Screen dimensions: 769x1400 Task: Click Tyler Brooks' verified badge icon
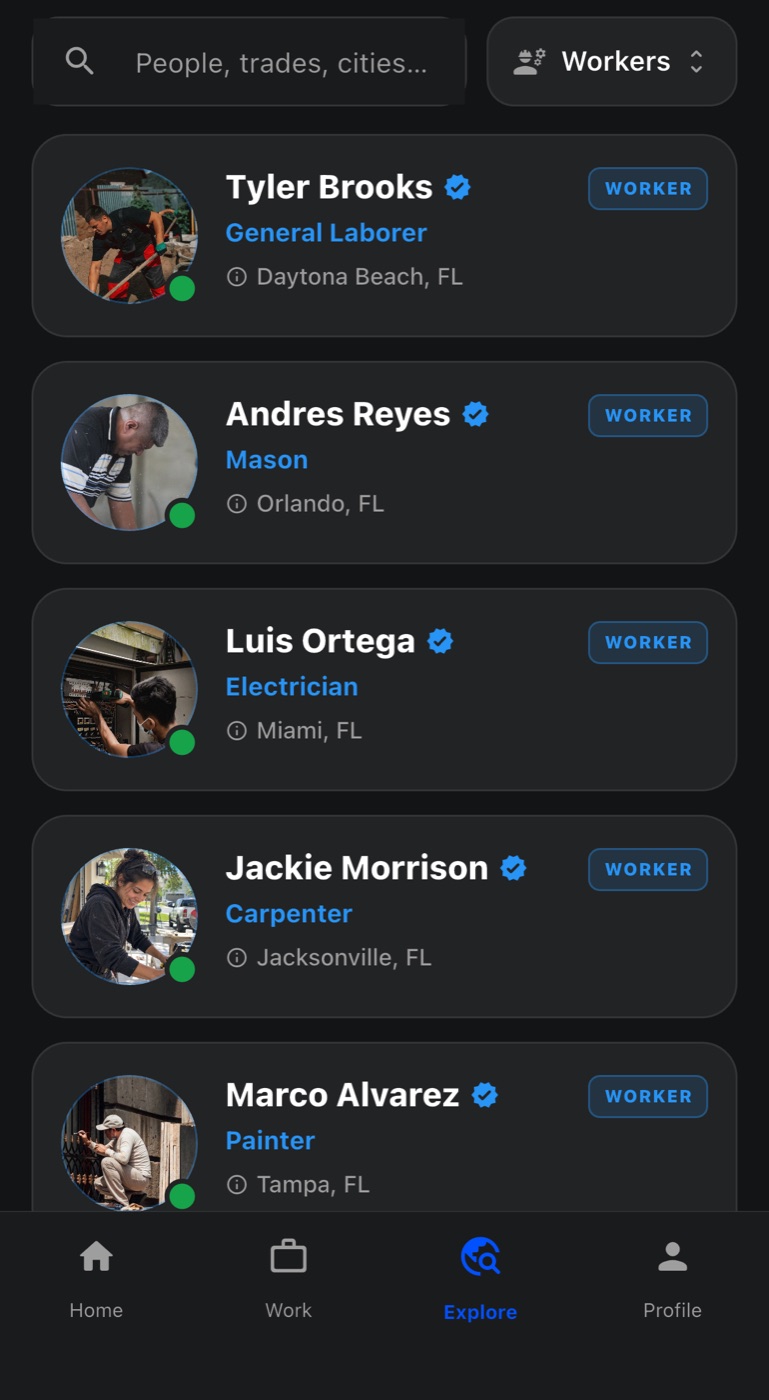click(x=458, y=187)
